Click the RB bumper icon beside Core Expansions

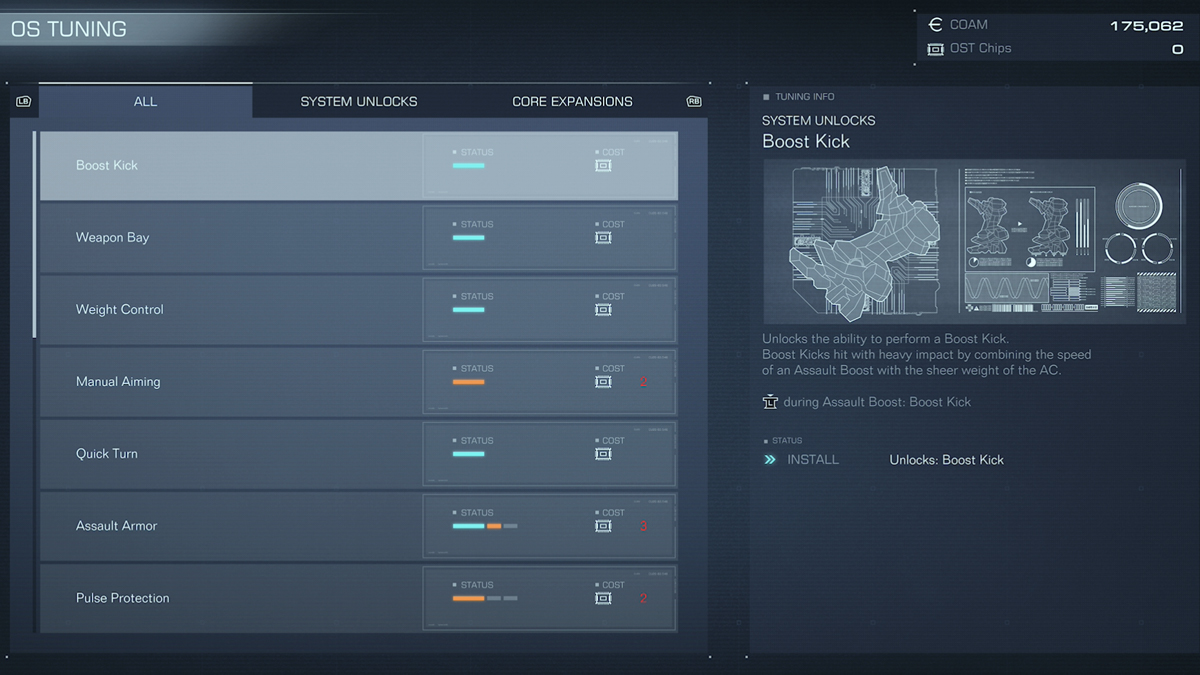(694, 101)
